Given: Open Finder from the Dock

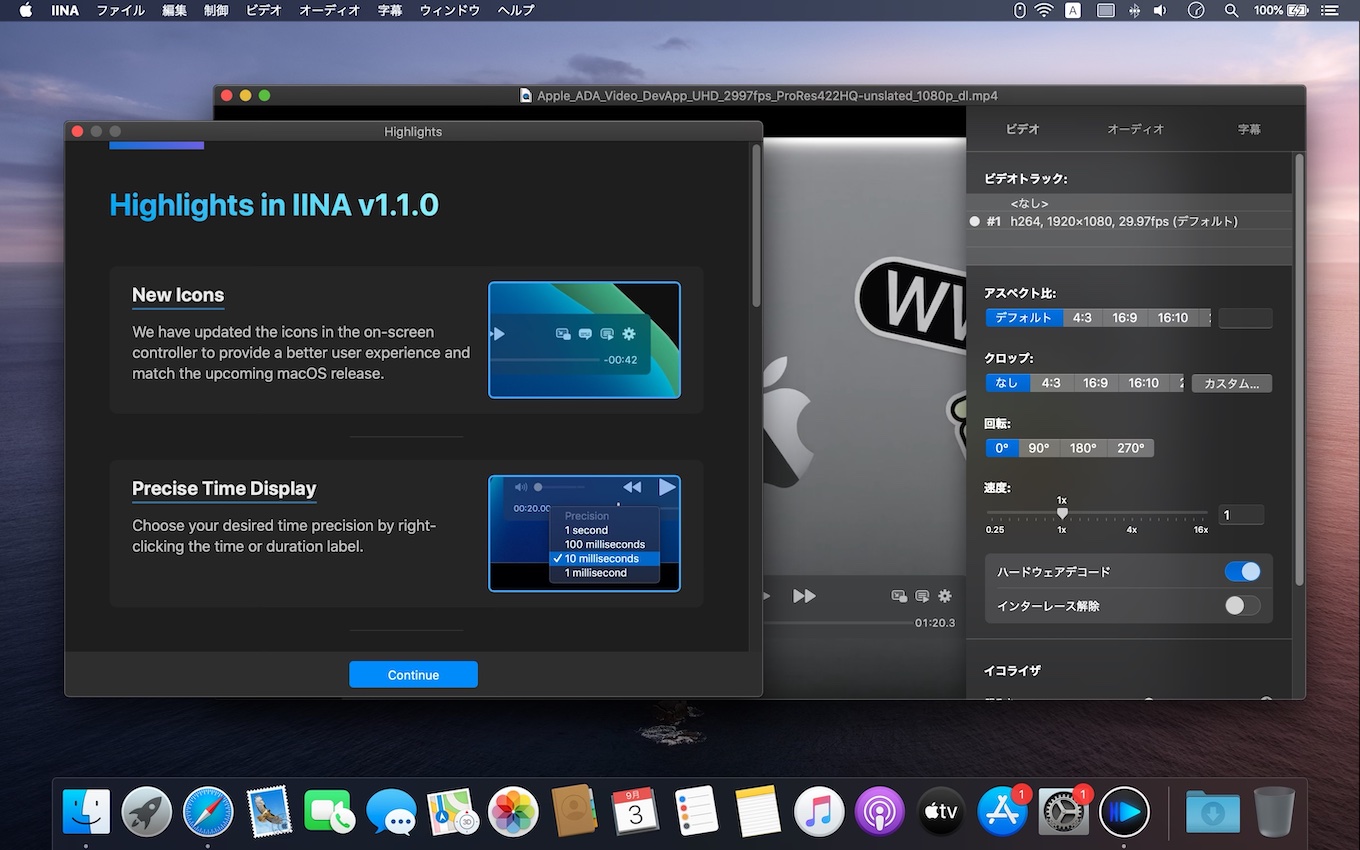Looking at the screenshot, I should (86, 811).
